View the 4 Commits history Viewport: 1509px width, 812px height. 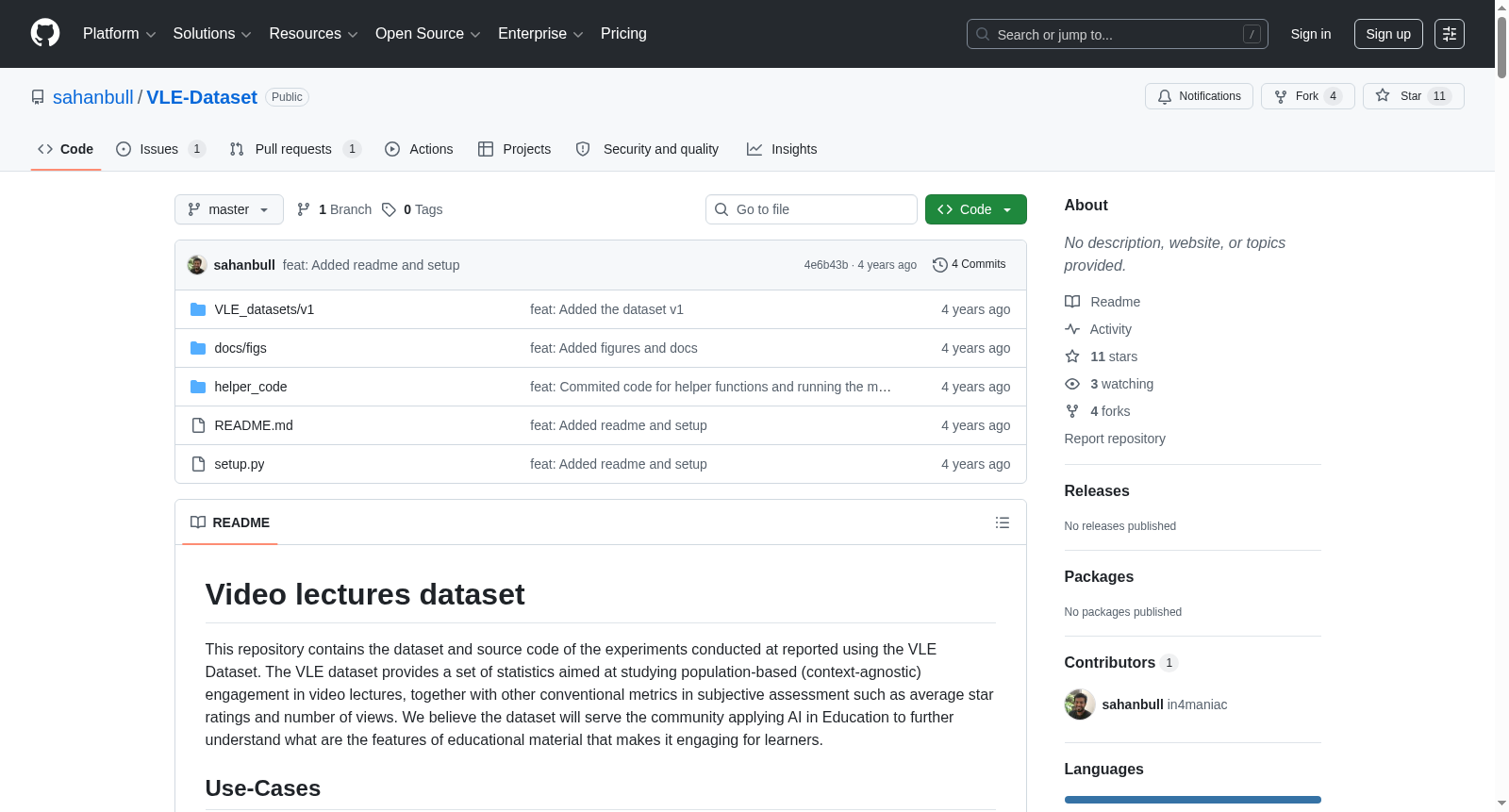click(970, 265)
